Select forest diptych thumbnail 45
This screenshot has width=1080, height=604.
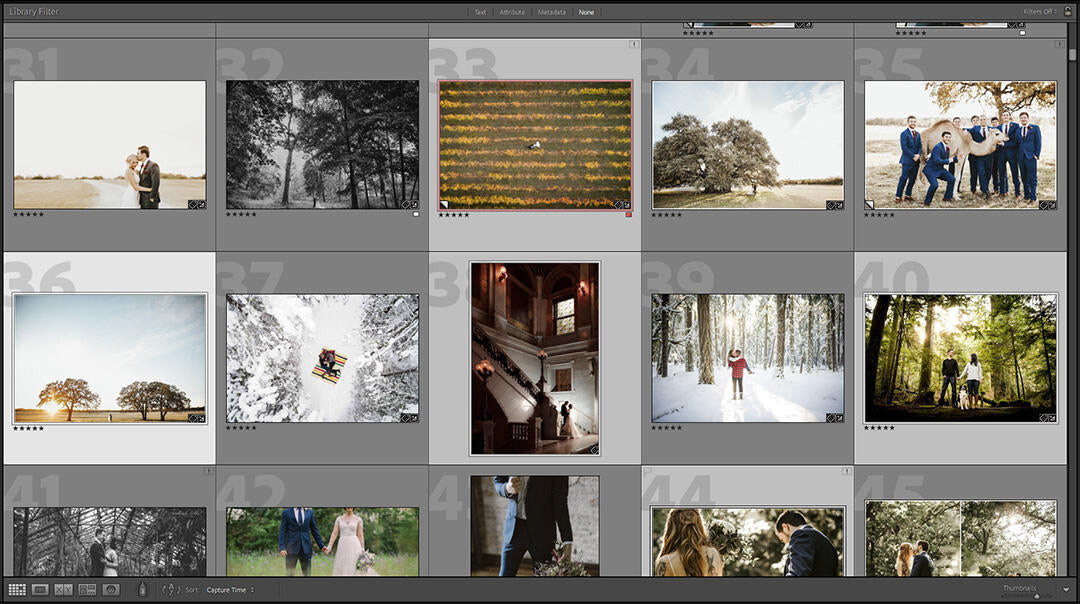(x=960, y=539)
